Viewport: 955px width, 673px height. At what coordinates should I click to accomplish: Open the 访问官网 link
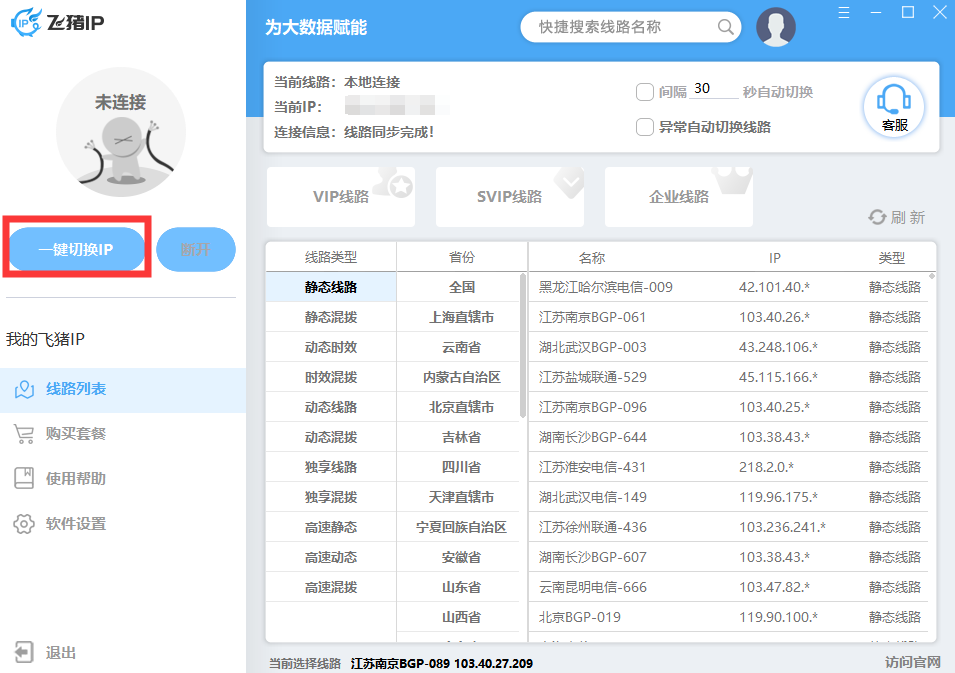point(912,662)
